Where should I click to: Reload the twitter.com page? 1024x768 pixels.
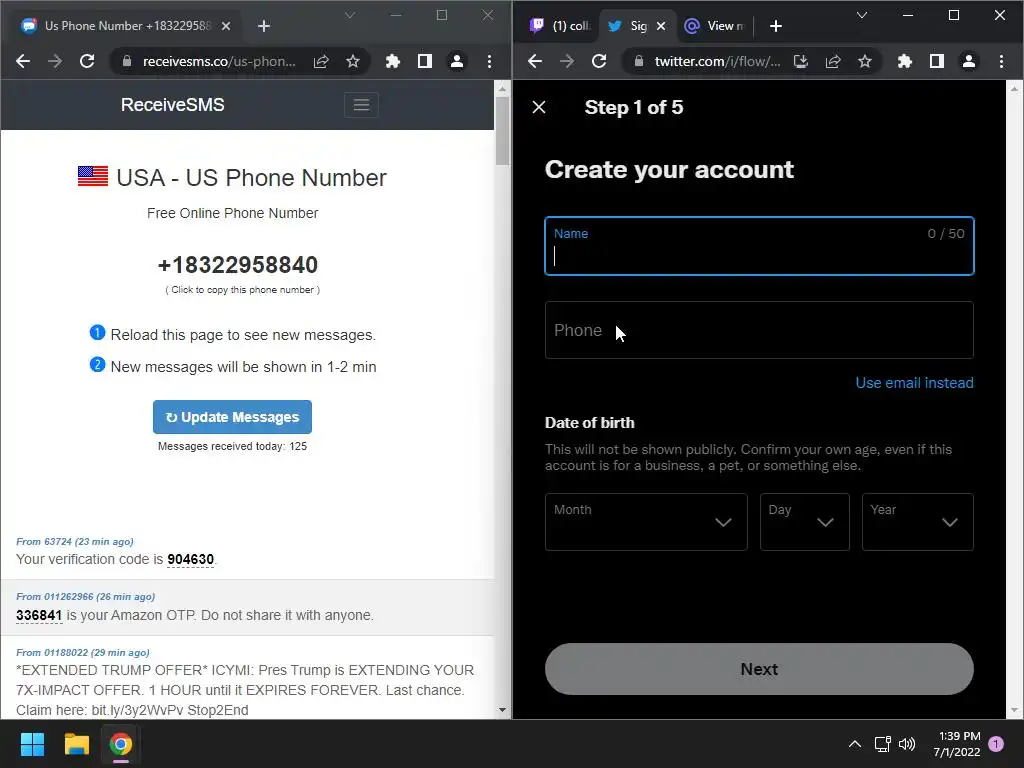point(599,61)
